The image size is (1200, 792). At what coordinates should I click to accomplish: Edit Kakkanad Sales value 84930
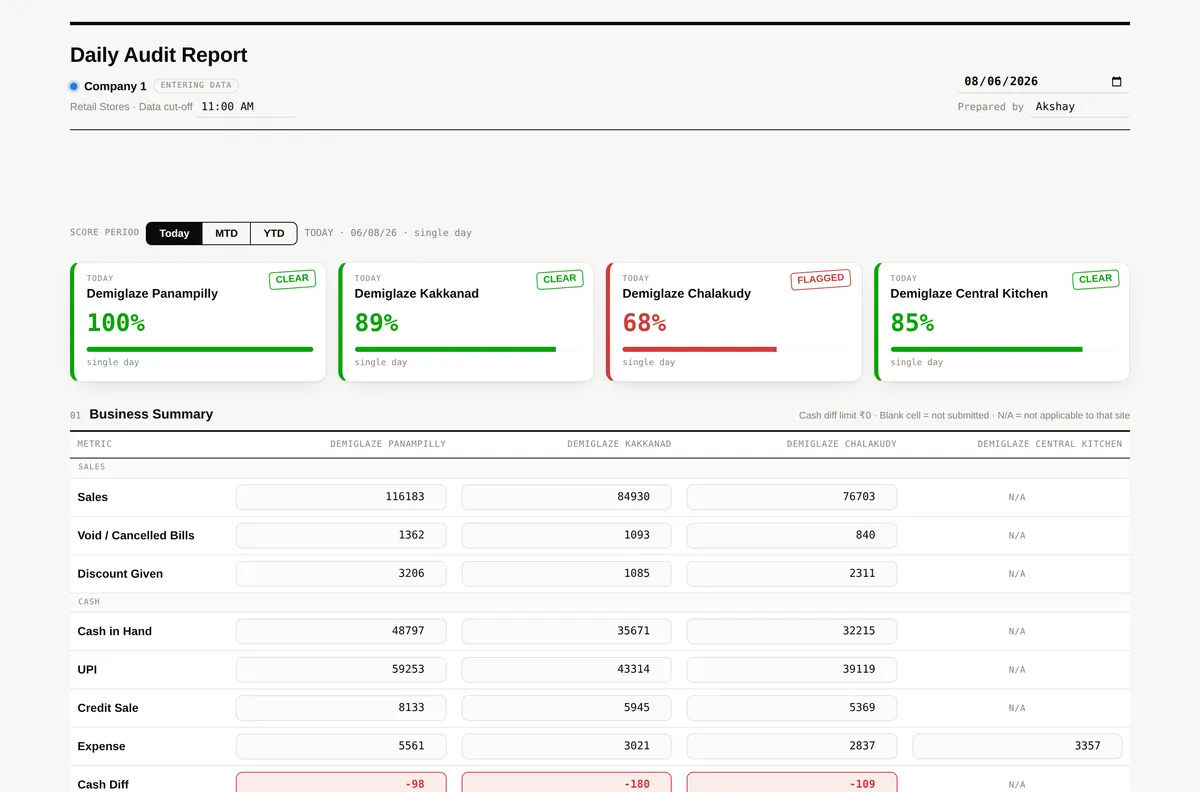566,497
